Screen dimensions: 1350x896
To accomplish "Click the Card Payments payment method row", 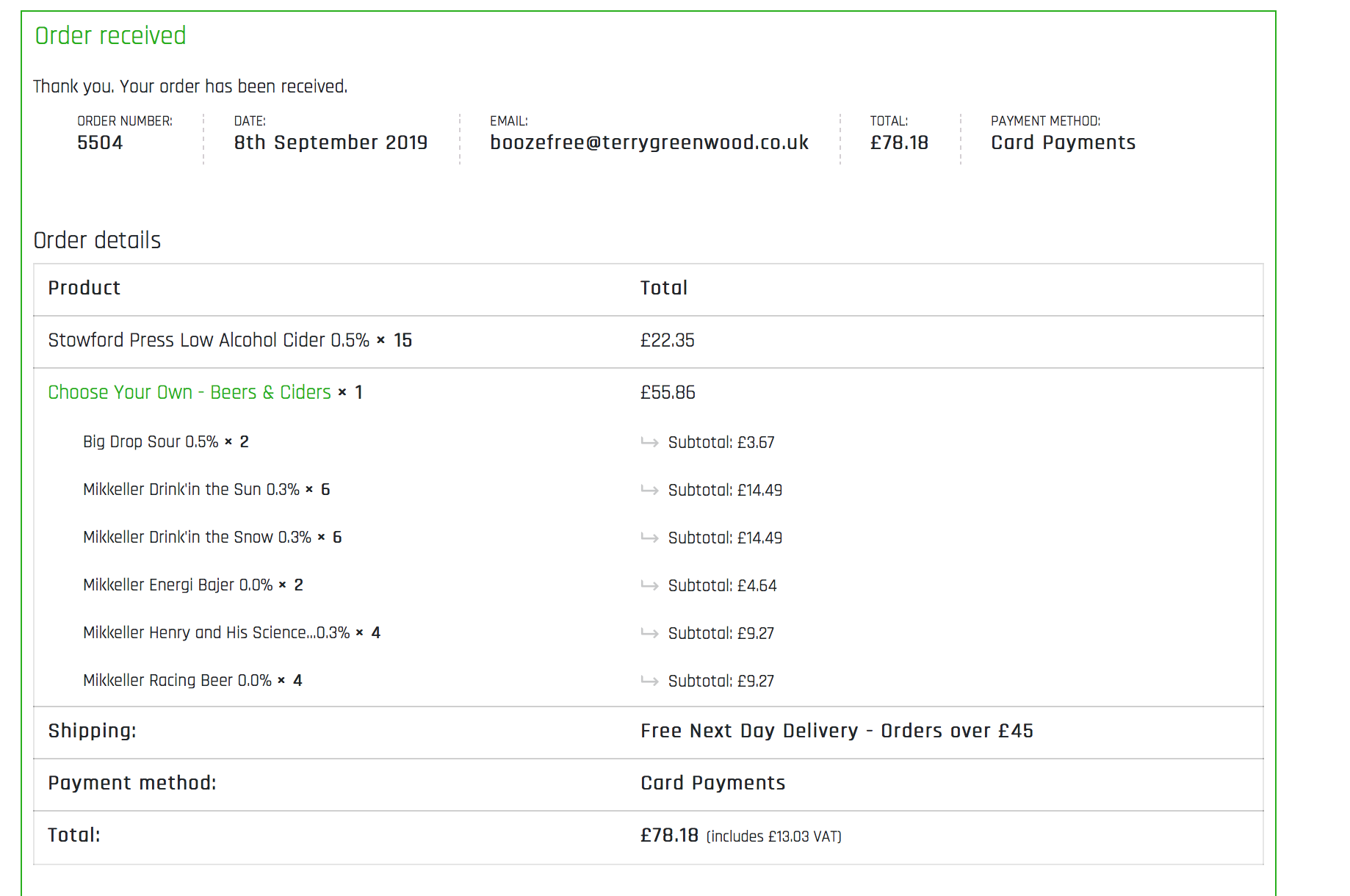I will coord(712,783).
